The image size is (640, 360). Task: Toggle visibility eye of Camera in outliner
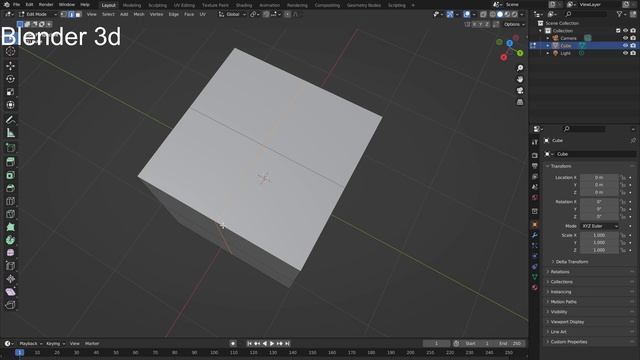click(625, 38)
